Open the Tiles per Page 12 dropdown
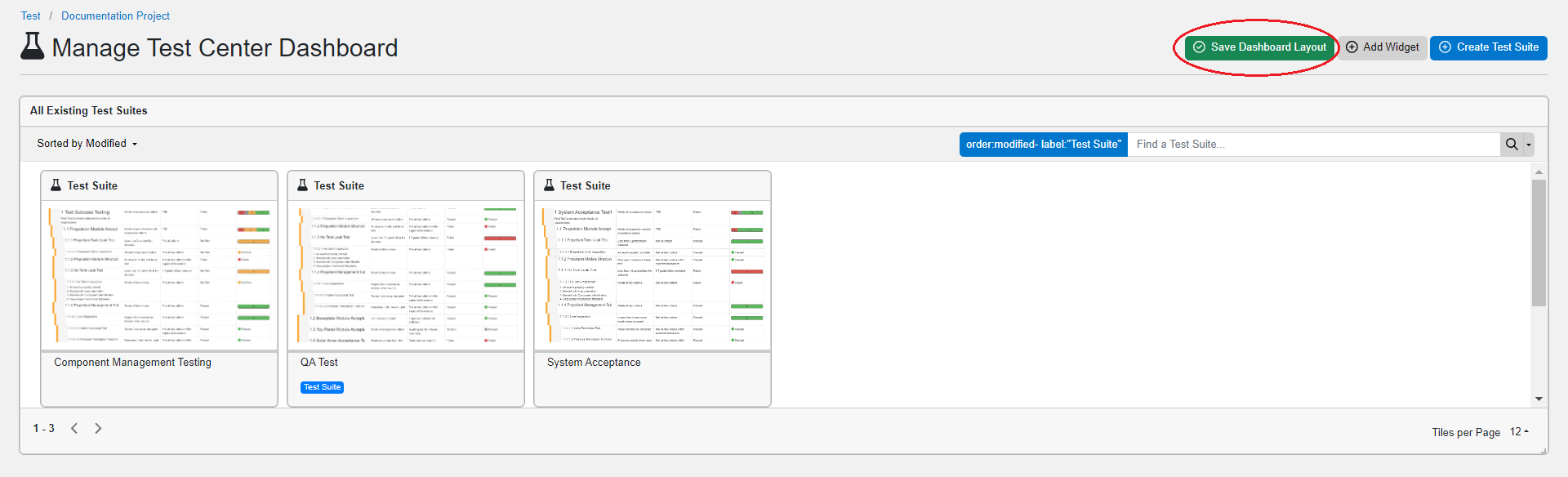Image resolution: width=1568 pixels, height=477 pixels. point(1519,431)
